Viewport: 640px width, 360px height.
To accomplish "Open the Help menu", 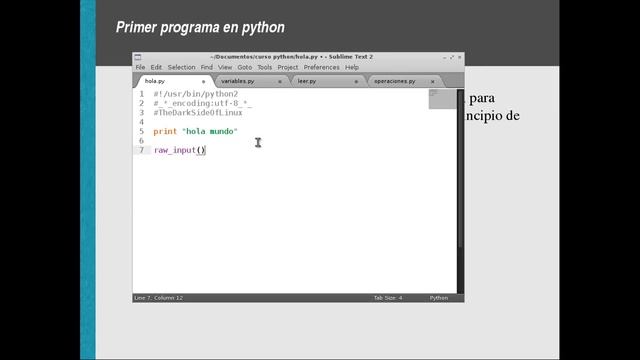I will [x=352, y=67].
